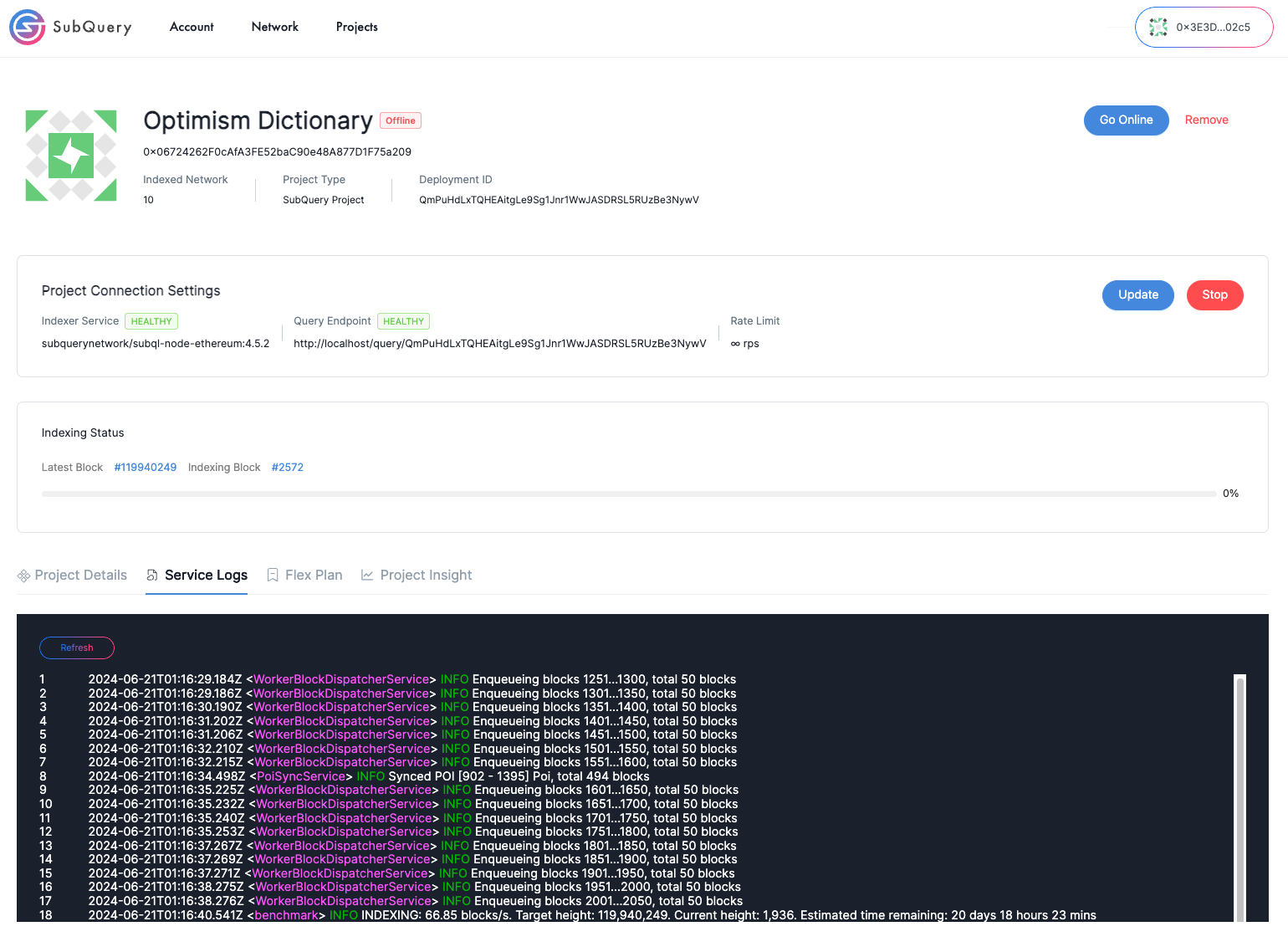This screenshot has width=1288, height=952.
Task: Click the Offline status badge
Action: pyautogui.click(x=401, y=120)
